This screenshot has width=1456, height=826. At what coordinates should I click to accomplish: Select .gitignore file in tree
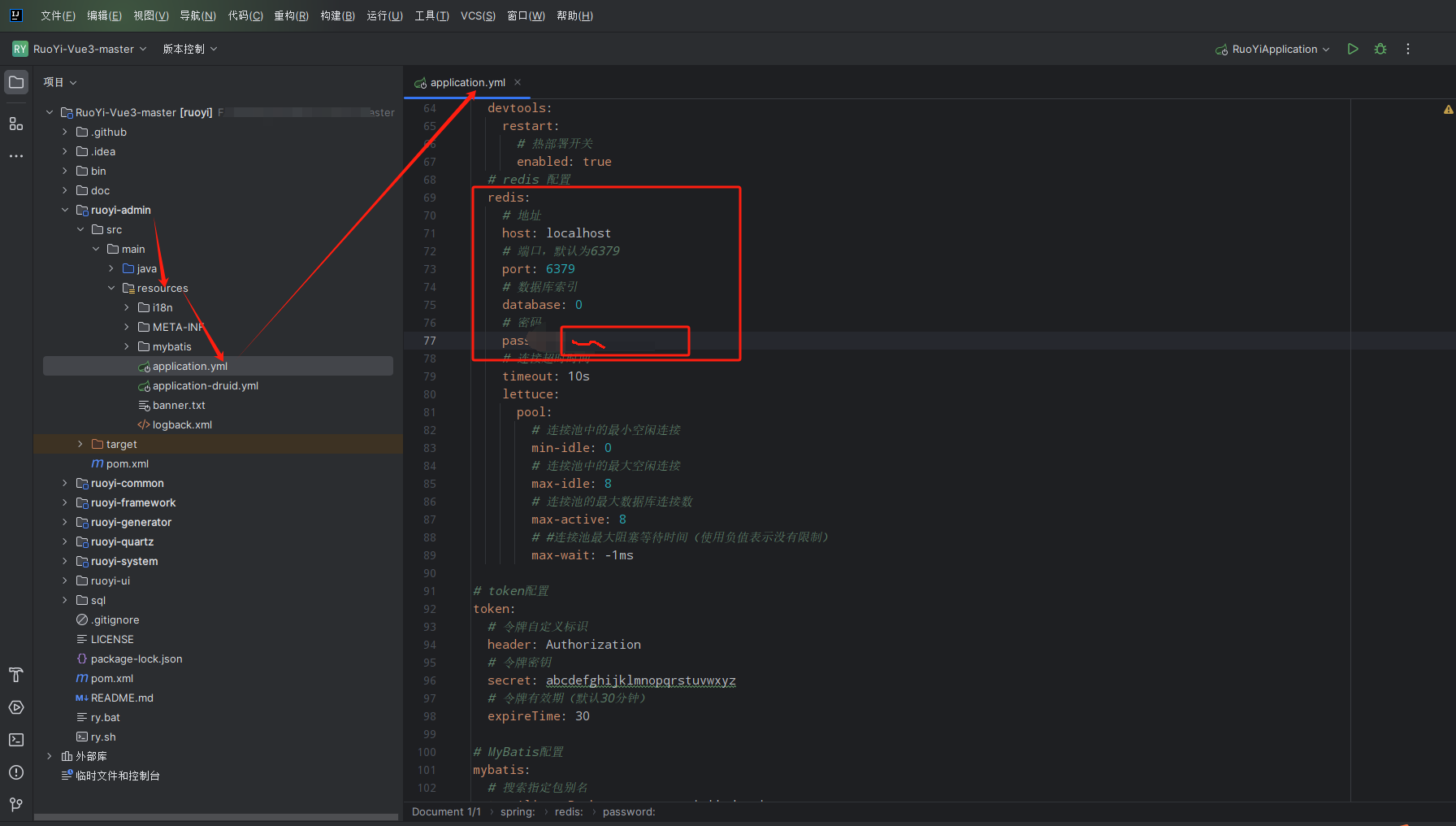[115, 619]
